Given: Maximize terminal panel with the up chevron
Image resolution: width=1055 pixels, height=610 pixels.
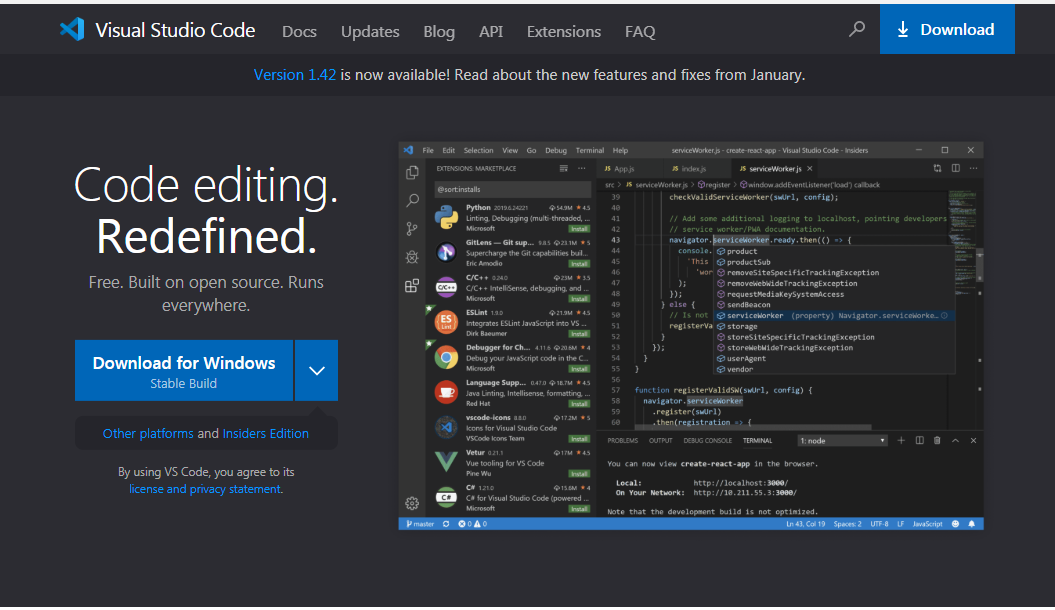Looking at the screenshot, I should point(955,441).
